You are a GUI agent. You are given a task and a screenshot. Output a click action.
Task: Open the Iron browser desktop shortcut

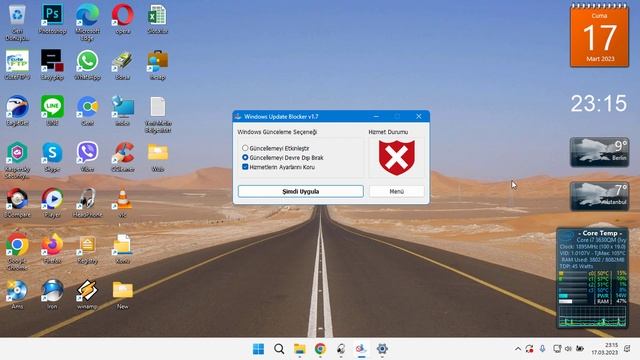(x=52, y=294)
